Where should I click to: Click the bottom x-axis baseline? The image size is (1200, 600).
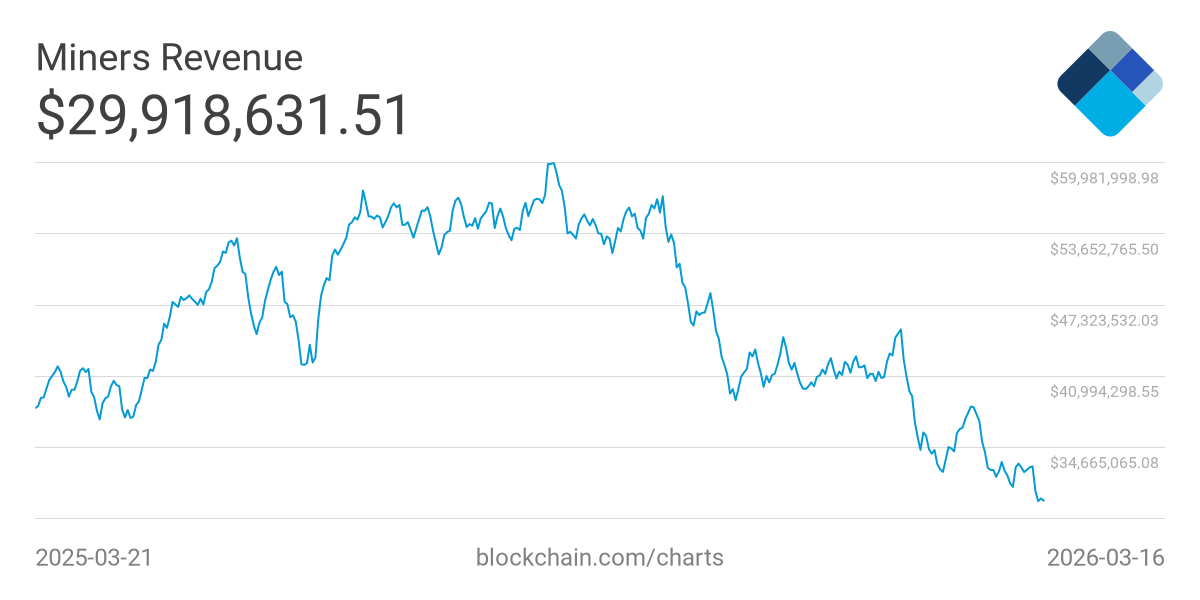pyautogui.click(x=600, y=518)
